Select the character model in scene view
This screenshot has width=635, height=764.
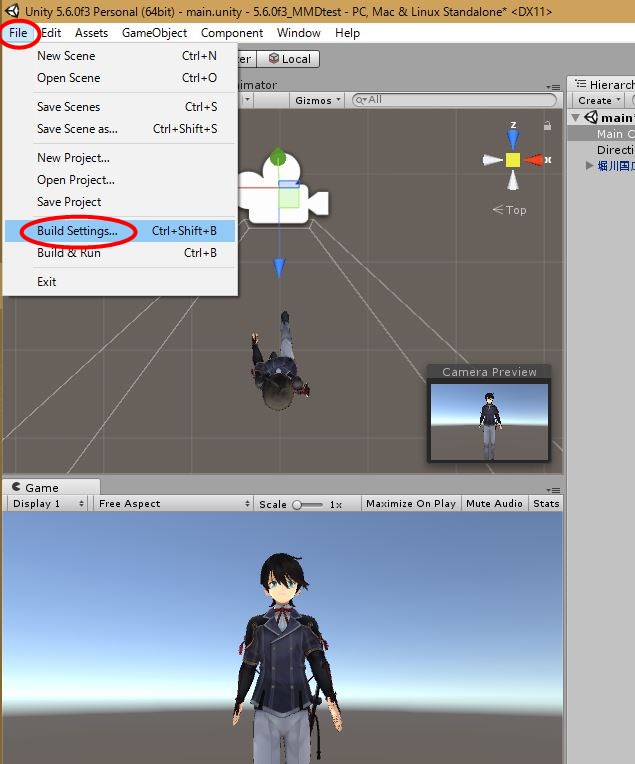pos(280,362)
